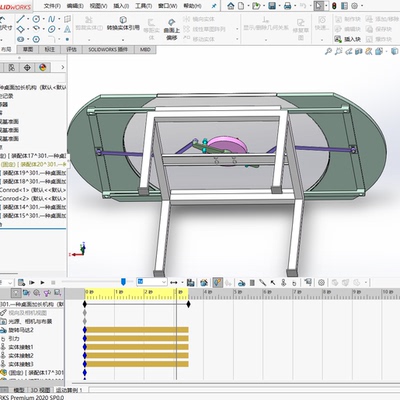Click the Print icon

[x=288, y=6]
